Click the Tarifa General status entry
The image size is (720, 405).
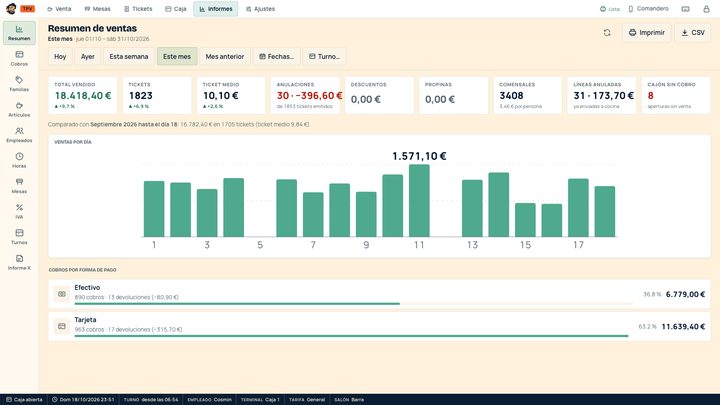pos(307,399)
